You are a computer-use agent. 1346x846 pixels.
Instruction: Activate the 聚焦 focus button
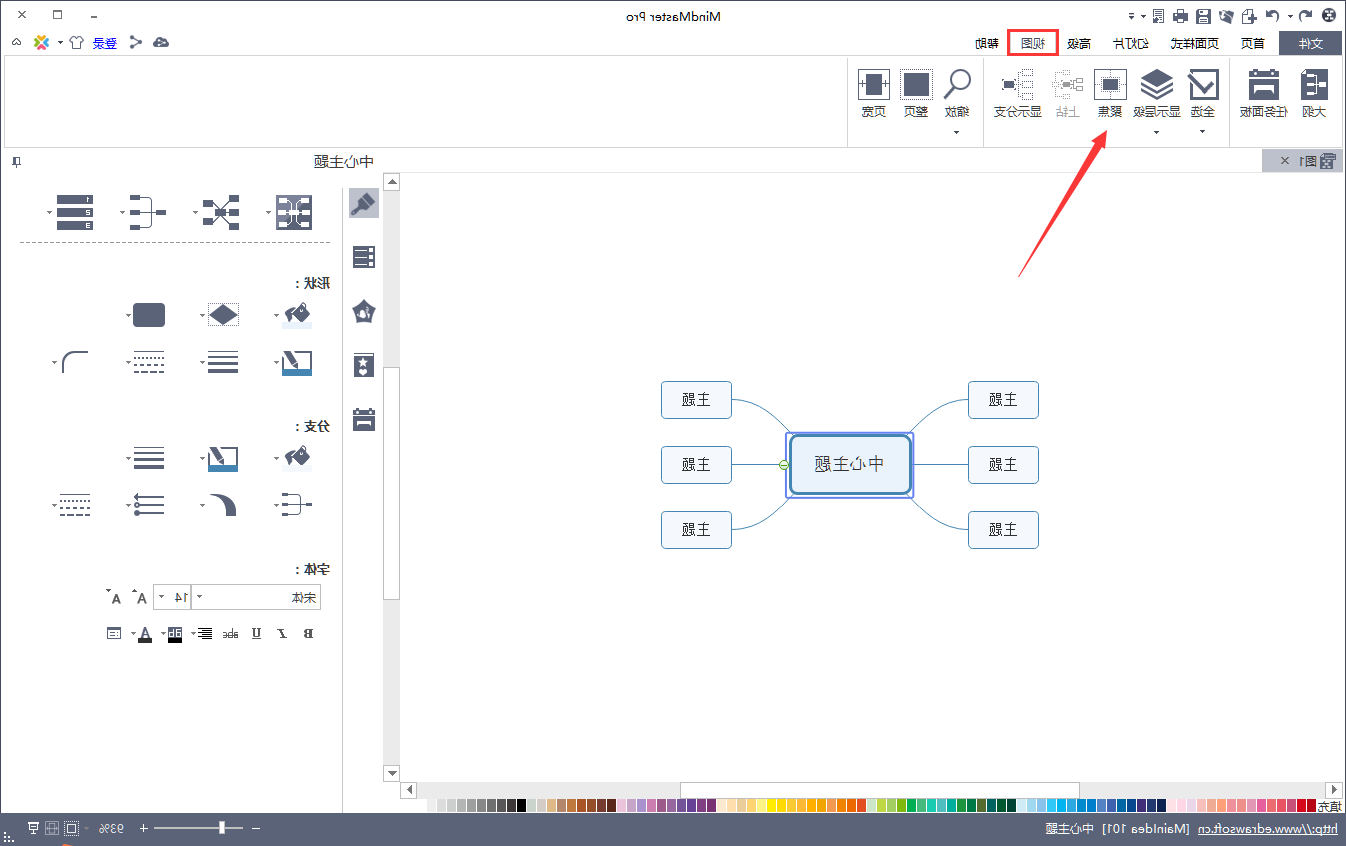click(x=1110, y=94)
